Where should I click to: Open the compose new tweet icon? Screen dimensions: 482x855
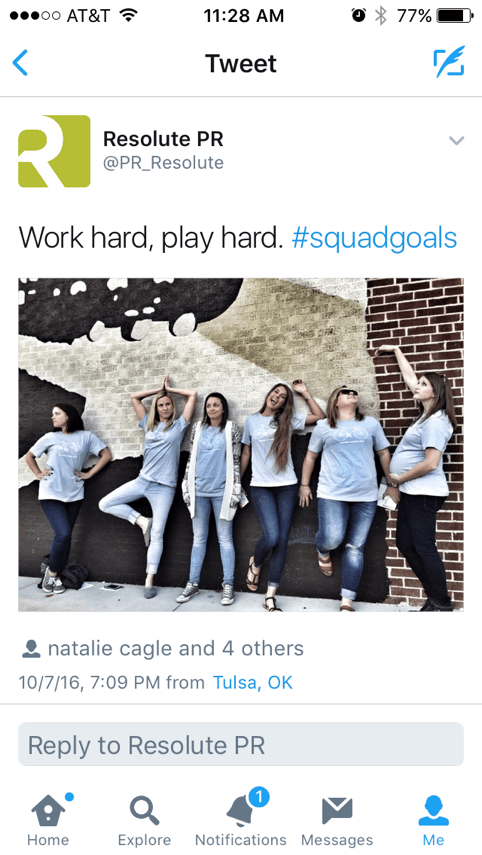(449, 62)
